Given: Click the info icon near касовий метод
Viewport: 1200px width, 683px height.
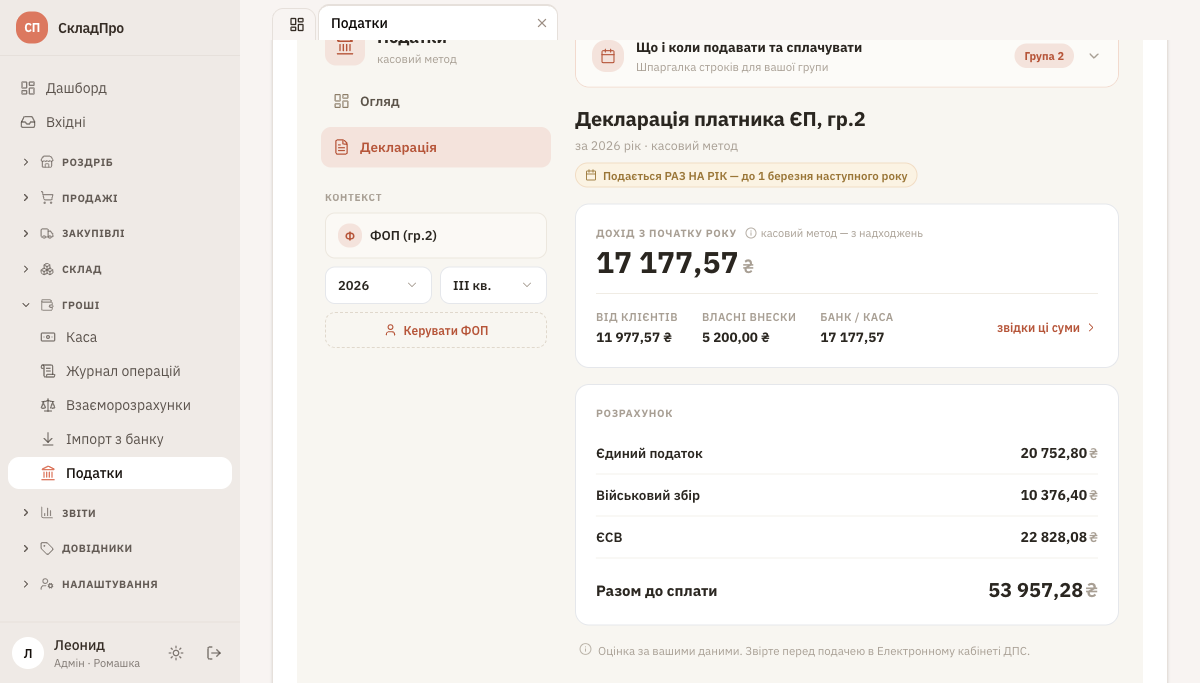Looking at the screenshot, I should coord(751,233).
